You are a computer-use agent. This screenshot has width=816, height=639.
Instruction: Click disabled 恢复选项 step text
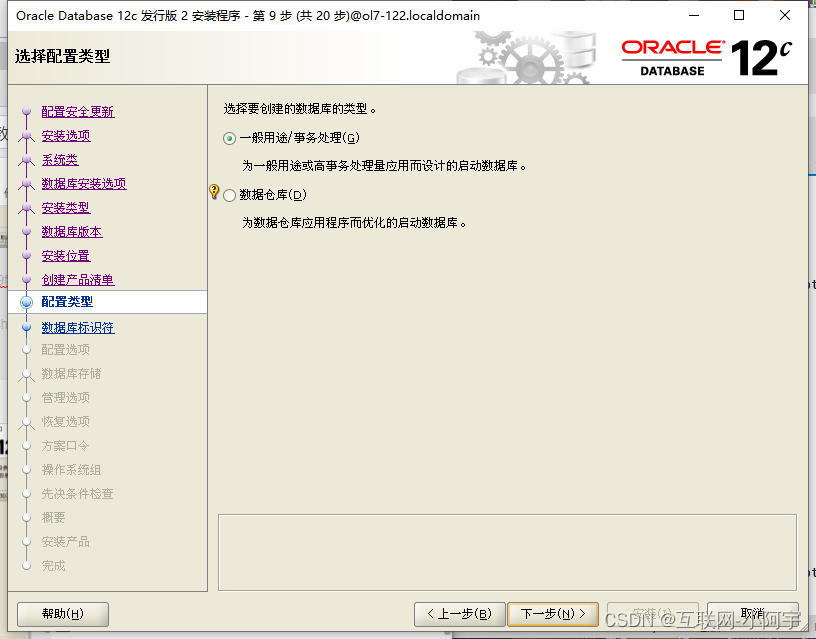coord(66,421)
